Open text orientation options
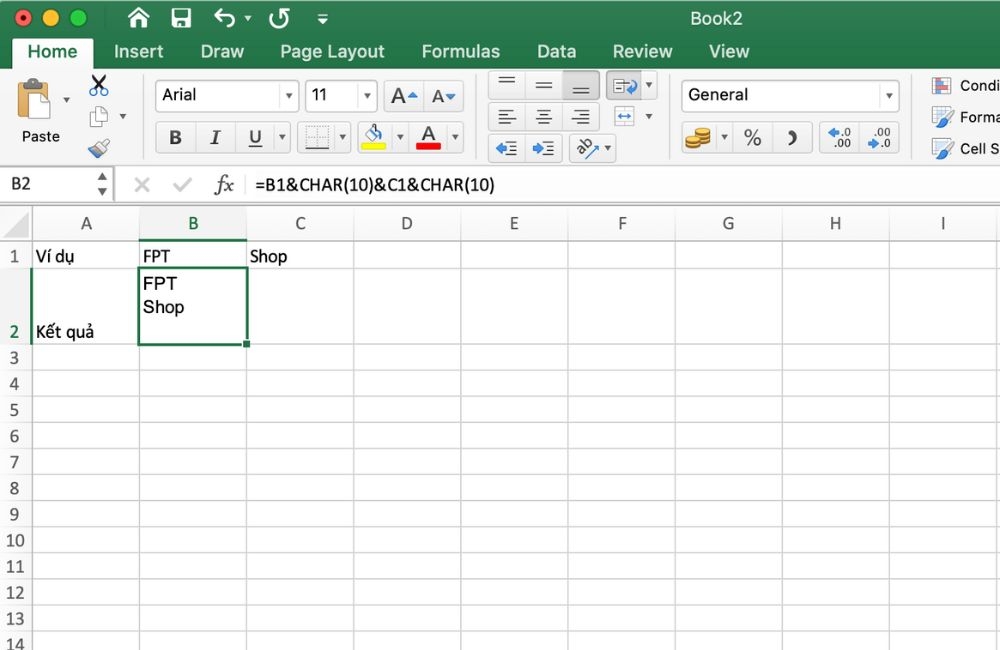The width and height of the screenshot is (1000, 650). tap(592, 148)
